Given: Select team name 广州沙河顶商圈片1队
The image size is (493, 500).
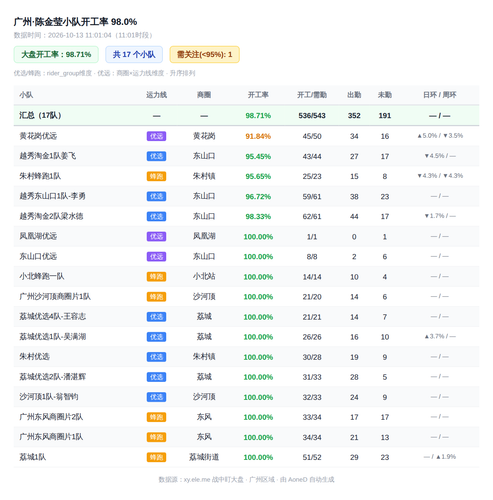Looking at the screenshot, I should coord(55,297).
